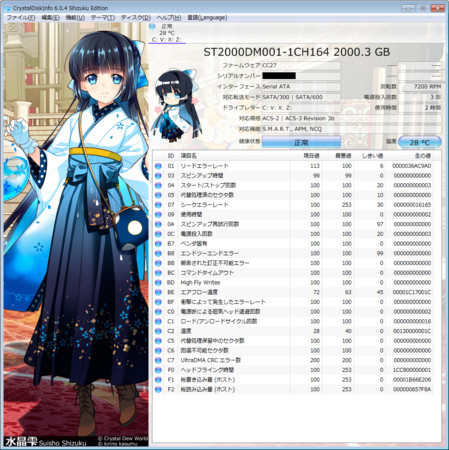Click the 生の値 column header
Screen dimensions: 449x450
422,156
